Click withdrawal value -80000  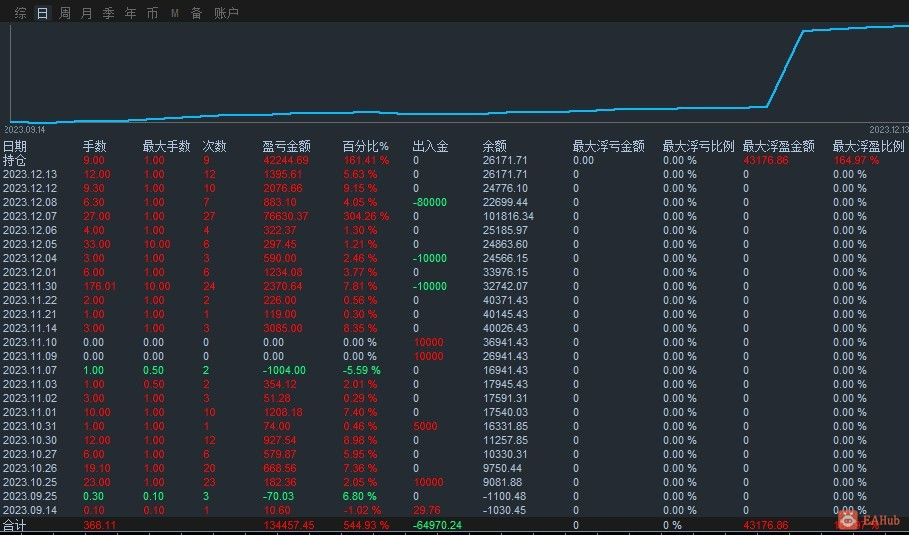[430, 202]
